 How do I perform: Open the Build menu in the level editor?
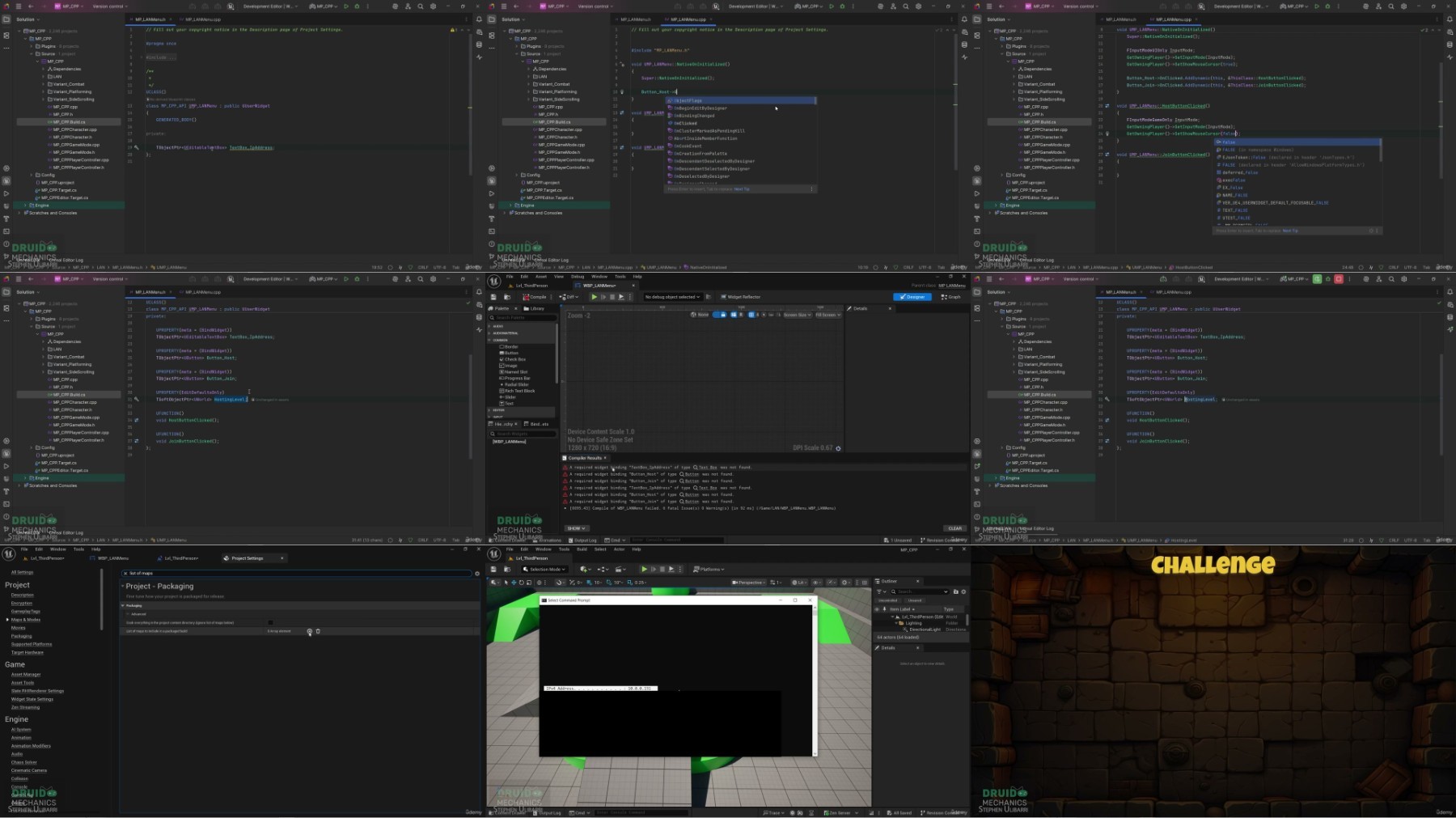(x=582, y=549)
